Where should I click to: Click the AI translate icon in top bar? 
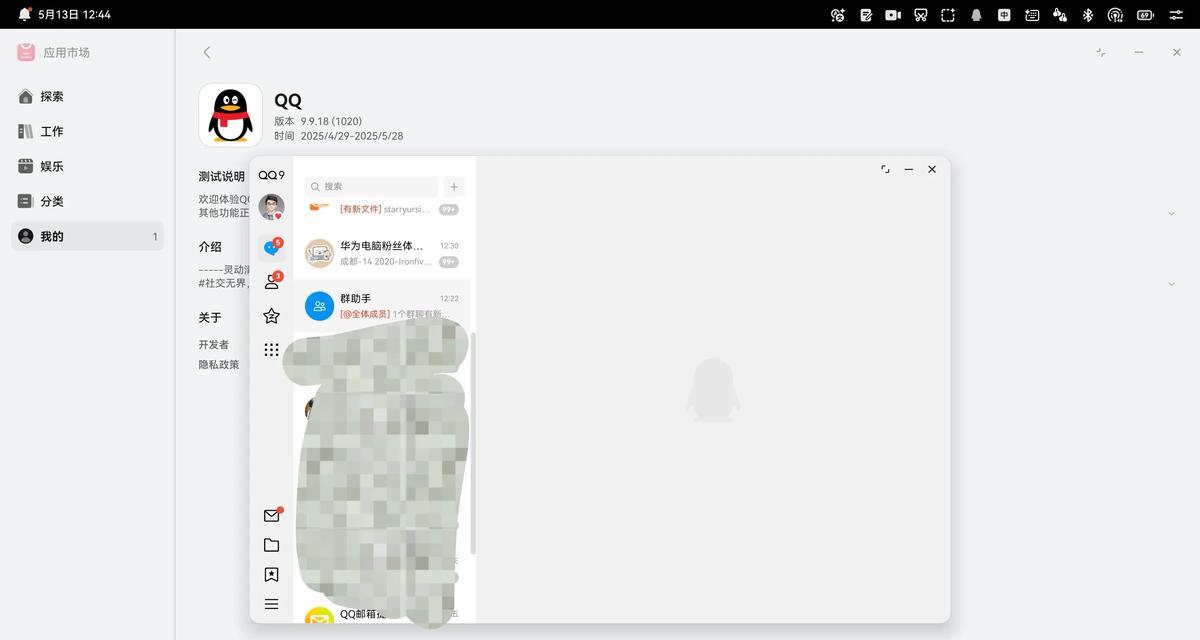(838, 15)
